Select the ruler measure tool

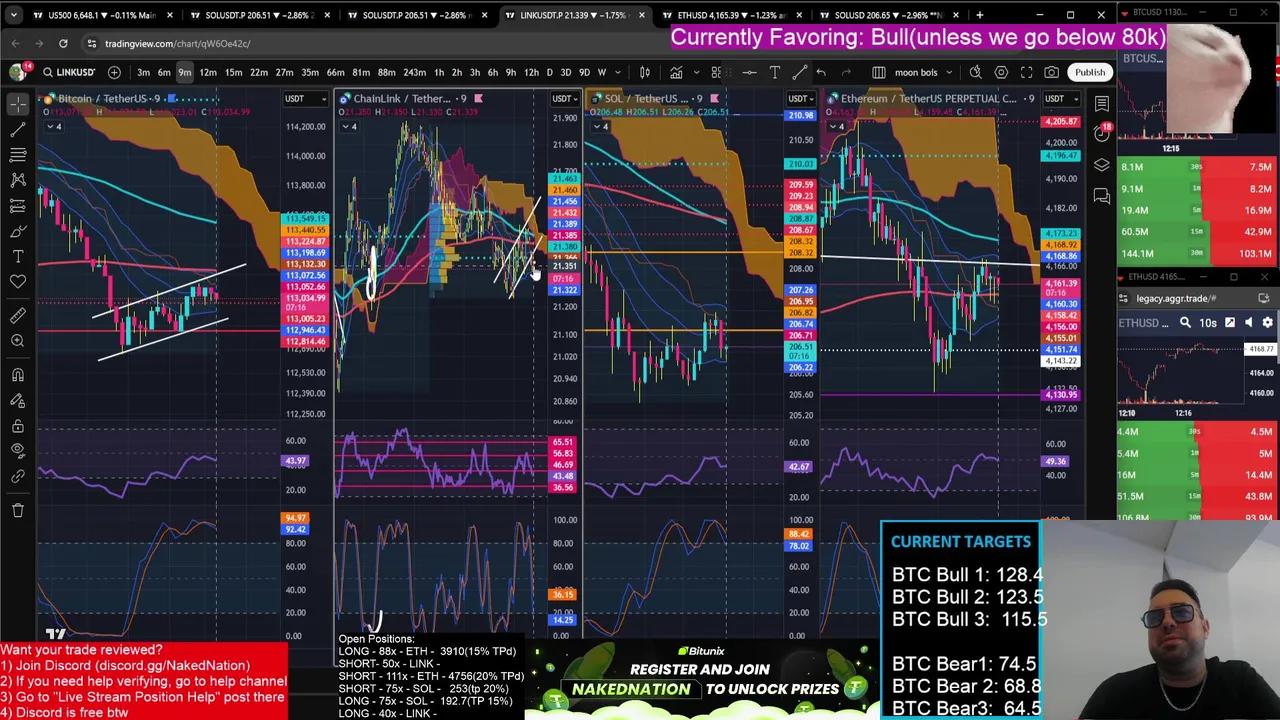(18, 316)
